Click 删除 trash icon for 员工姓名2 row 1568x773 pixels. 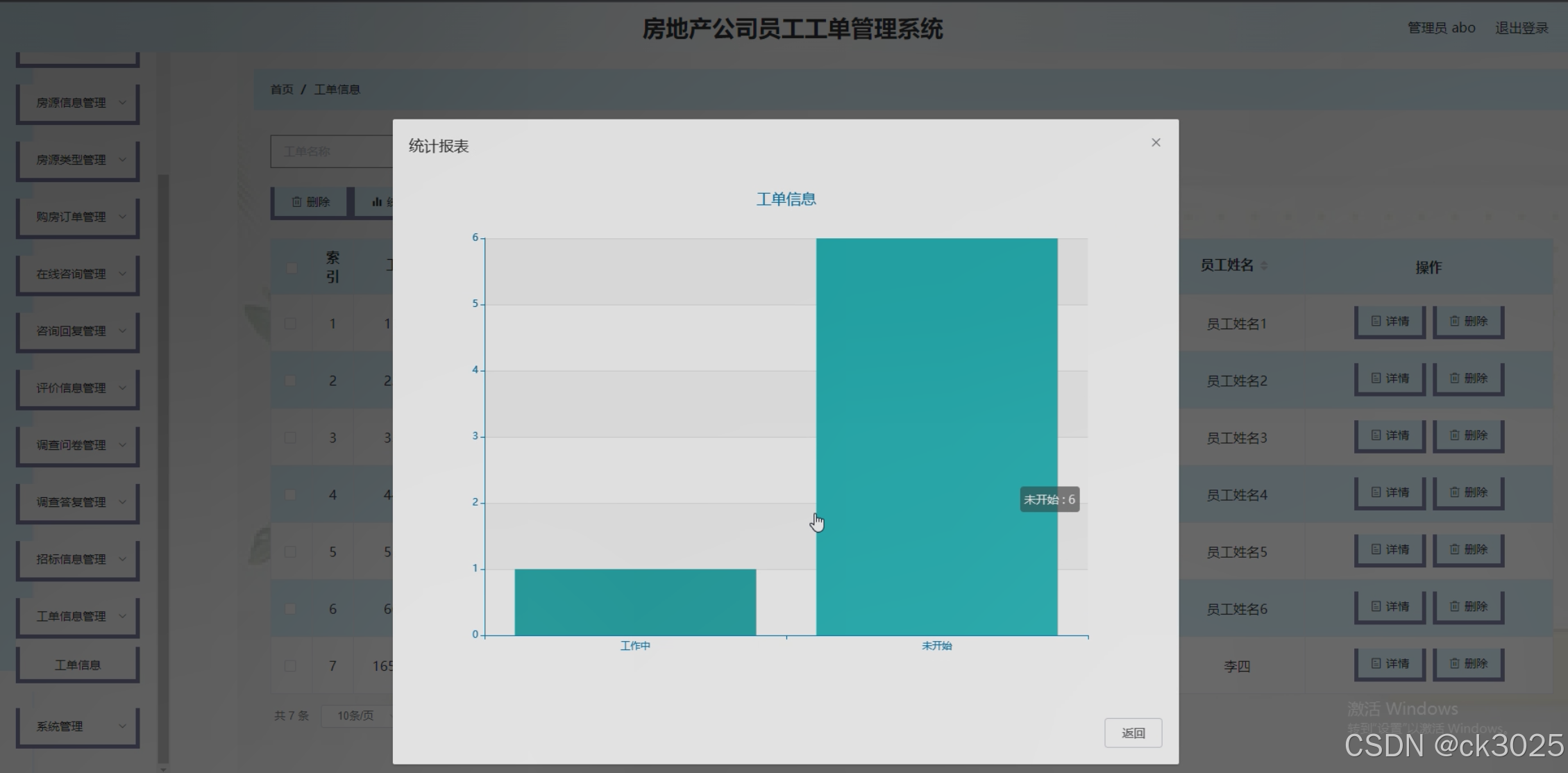click(x=1454, y=378)
